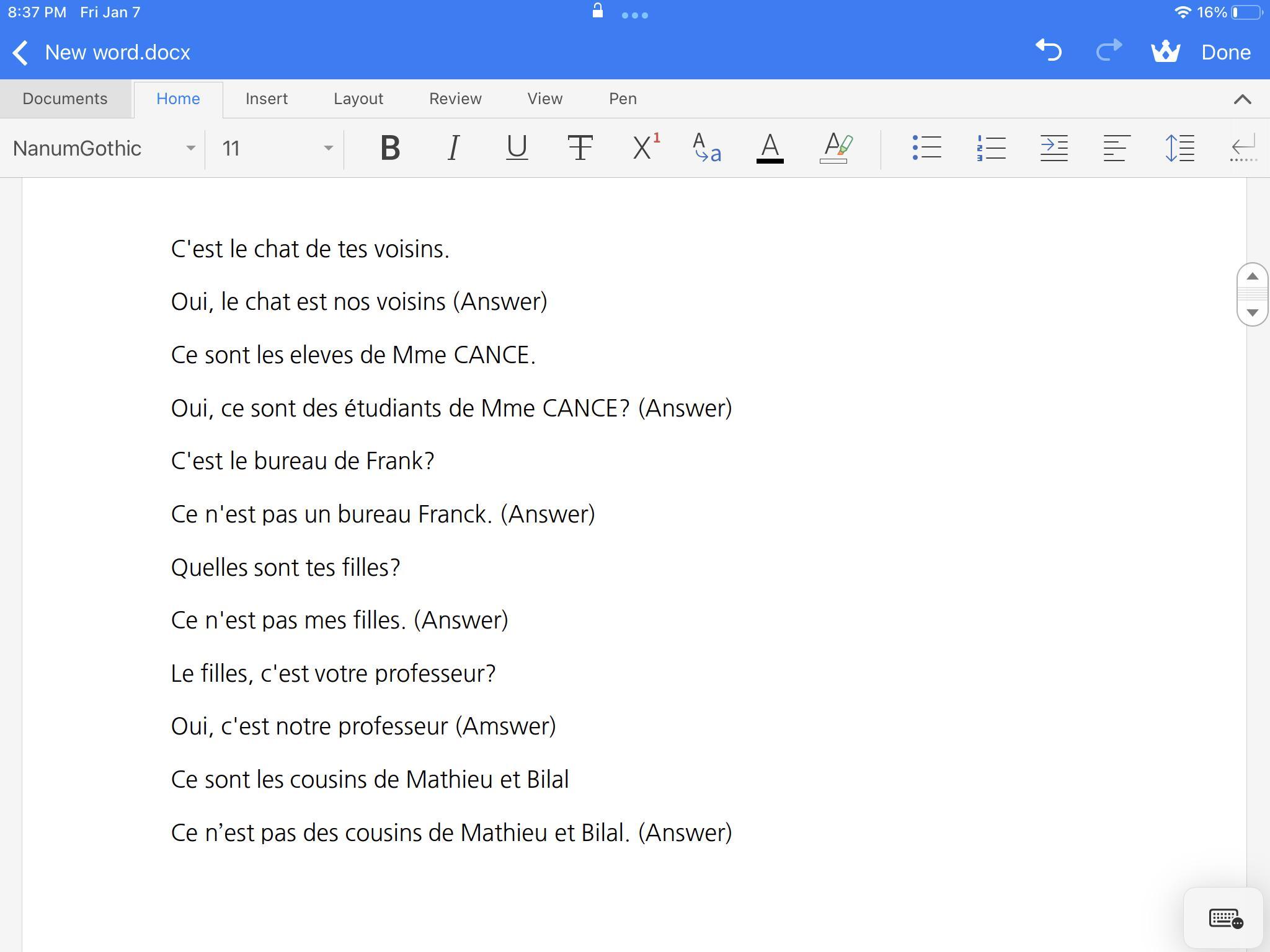Image resolution: width=1270 pixels, height=952 pixels.
Task: Insert a bulleted list
Action: (927, 148)
